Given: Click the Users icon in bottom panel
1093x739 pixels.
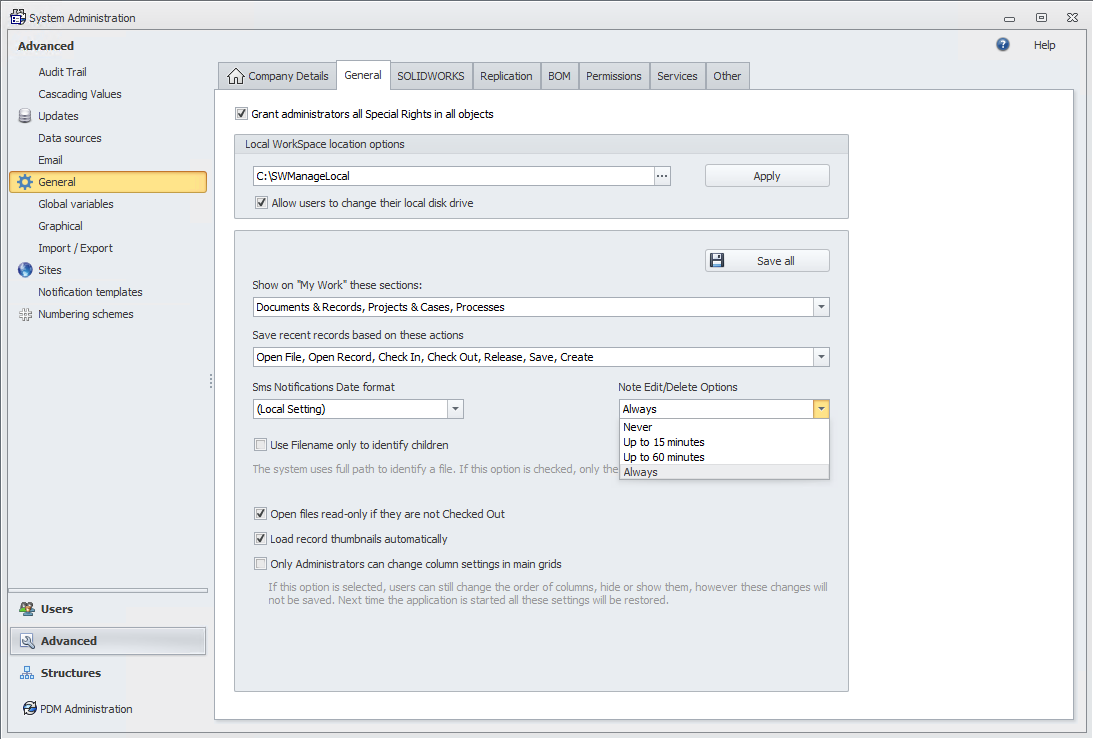Looking at the screenshot, I should coord(26,609).
